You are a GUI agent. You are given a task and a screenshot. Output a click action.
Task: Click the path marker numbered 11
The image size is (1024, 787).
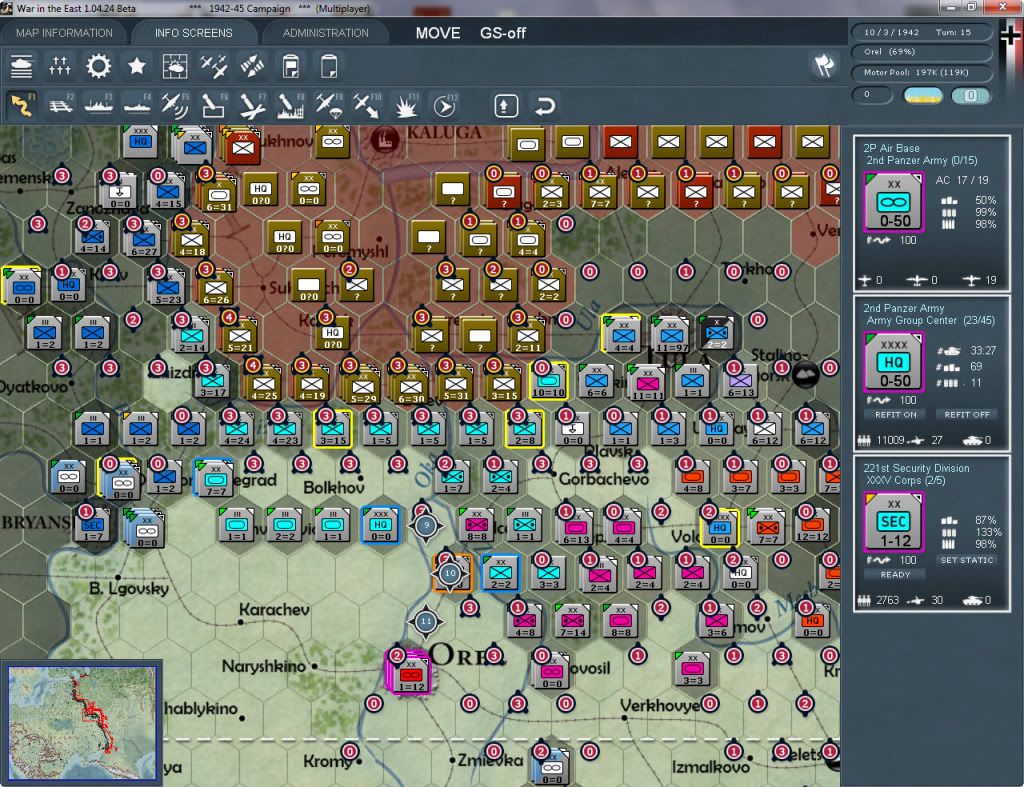tap(426, 621)
